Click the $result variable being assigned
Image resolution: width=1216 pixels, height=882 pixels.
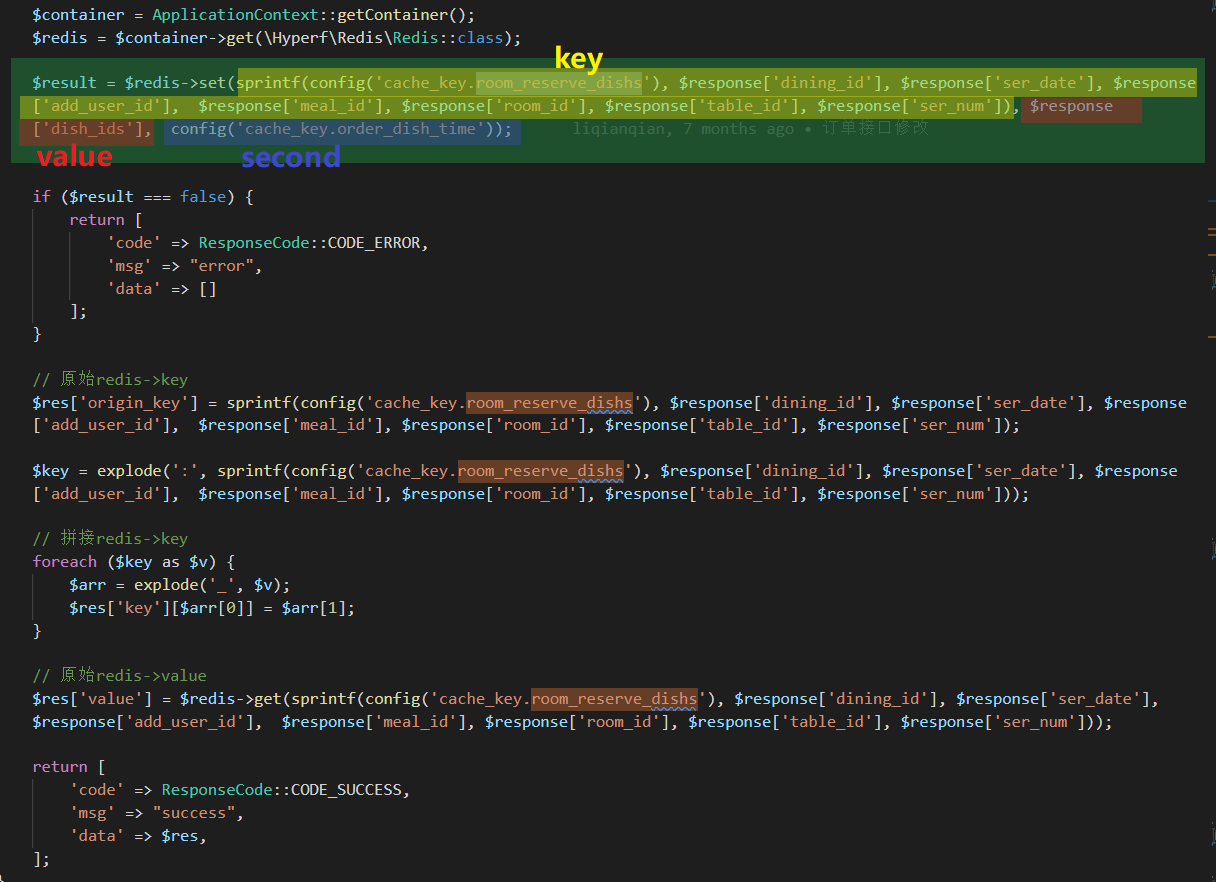click(64, 83)
